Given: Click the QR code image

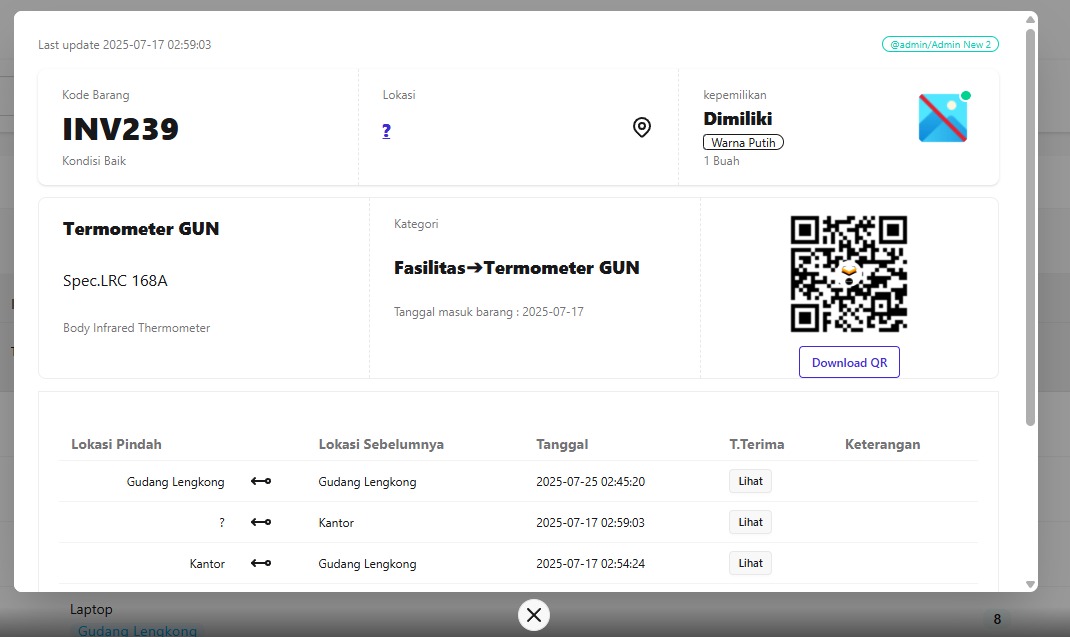Looking at the screenshot, I should (x=849, y=274).
